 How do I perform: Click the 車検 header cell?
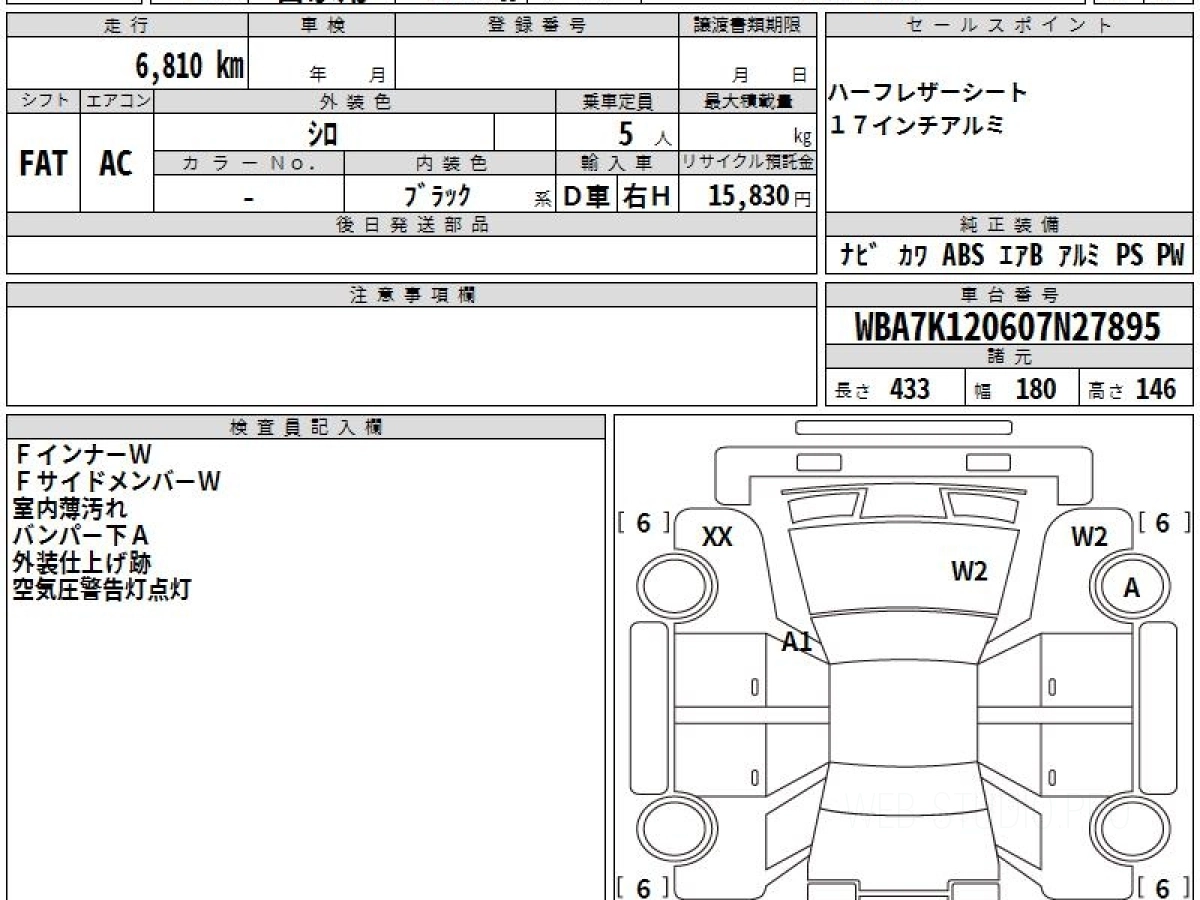click(322, 26)
